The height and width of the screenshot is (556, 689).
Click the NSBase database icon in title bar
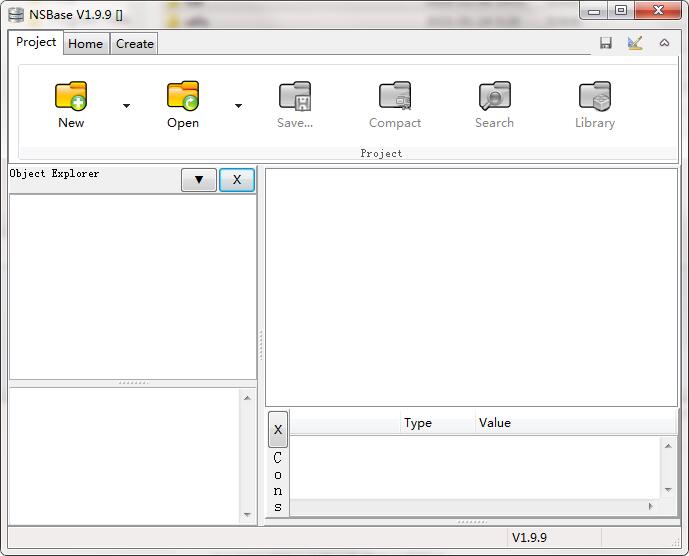point(16,15)
